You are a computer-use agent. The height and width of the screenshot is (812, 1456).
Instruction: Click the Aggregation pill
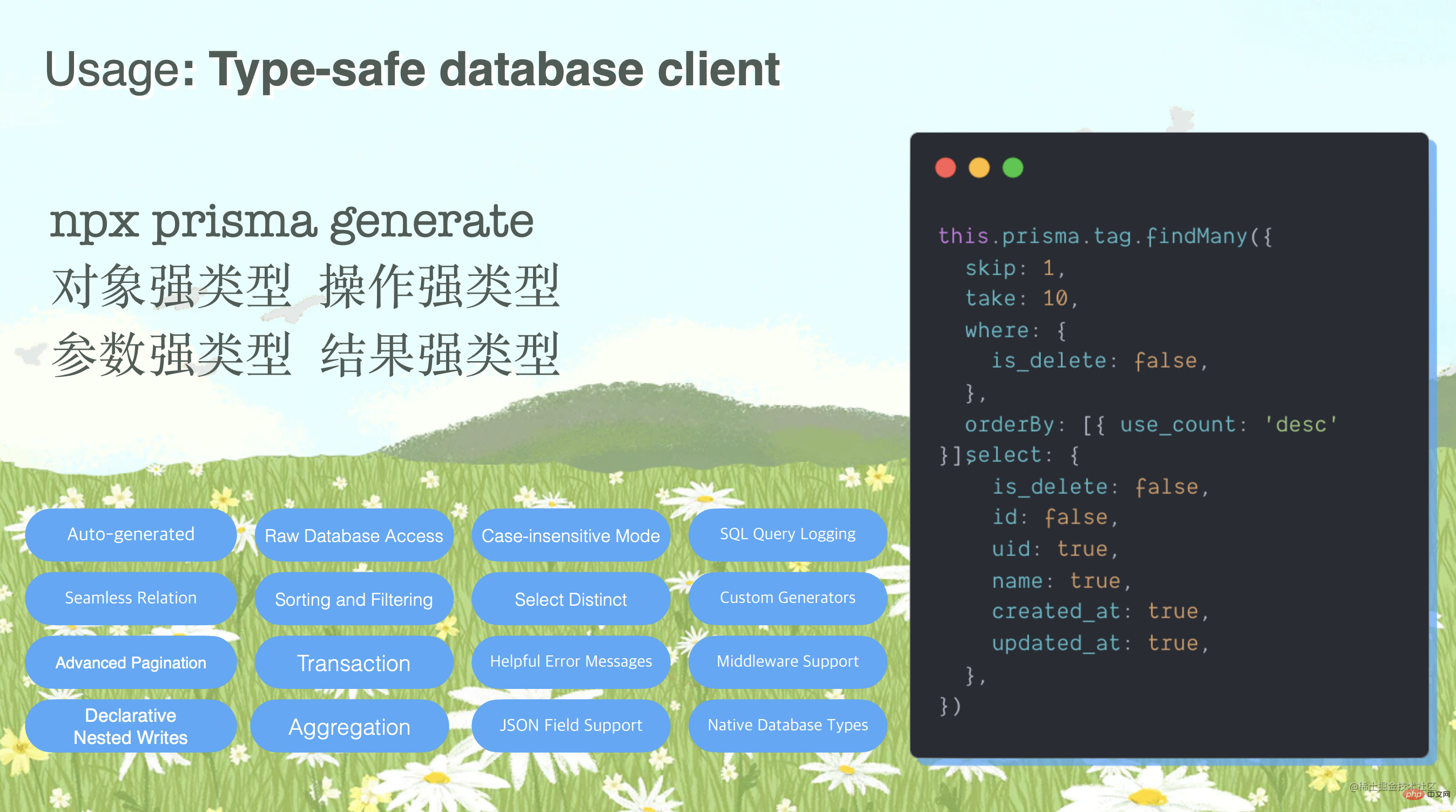(349, 727)
